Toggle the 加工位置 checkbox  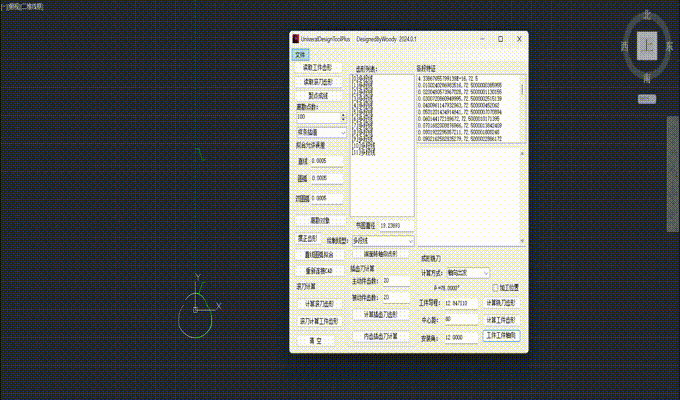coord(495,288)
